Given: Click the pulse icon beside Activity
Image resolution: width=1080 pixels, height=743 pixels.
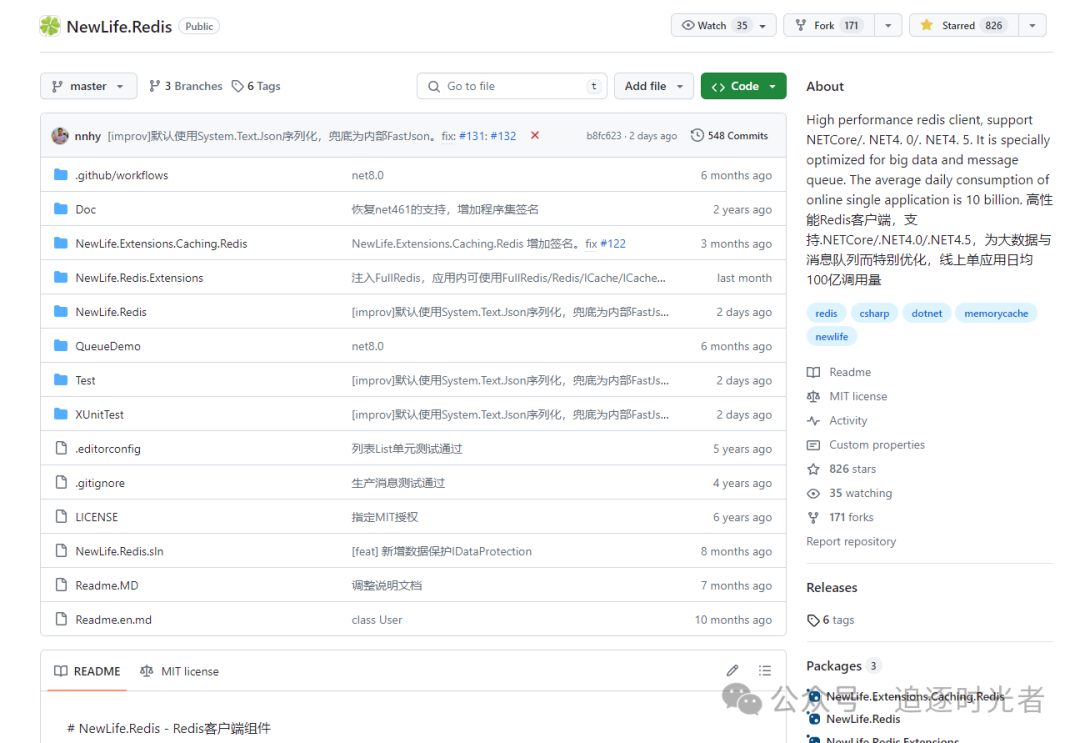Looking at the screenshot, I should tap(813, 420).
